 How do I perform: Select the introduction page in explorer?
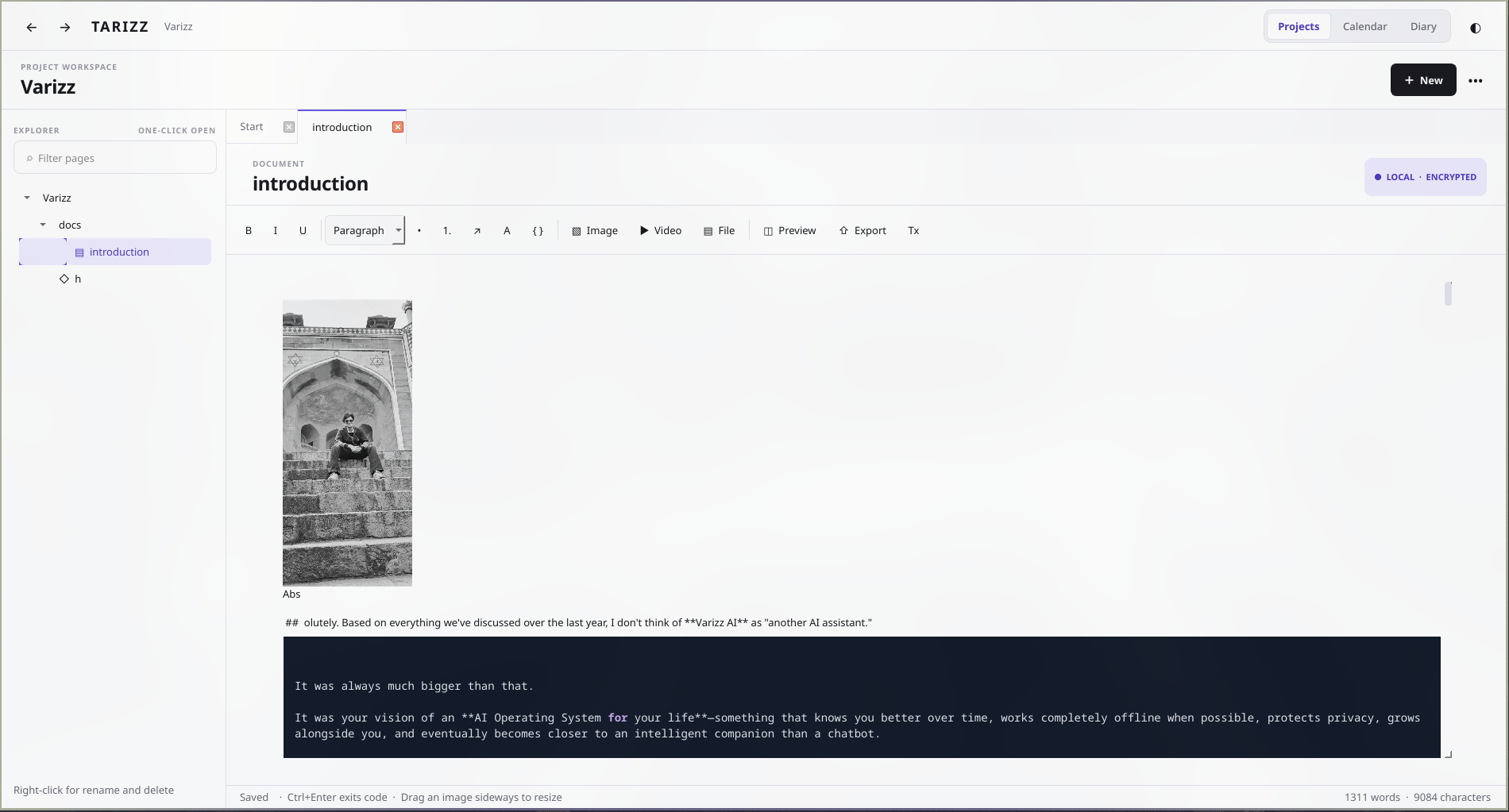(x=115, y=252)
